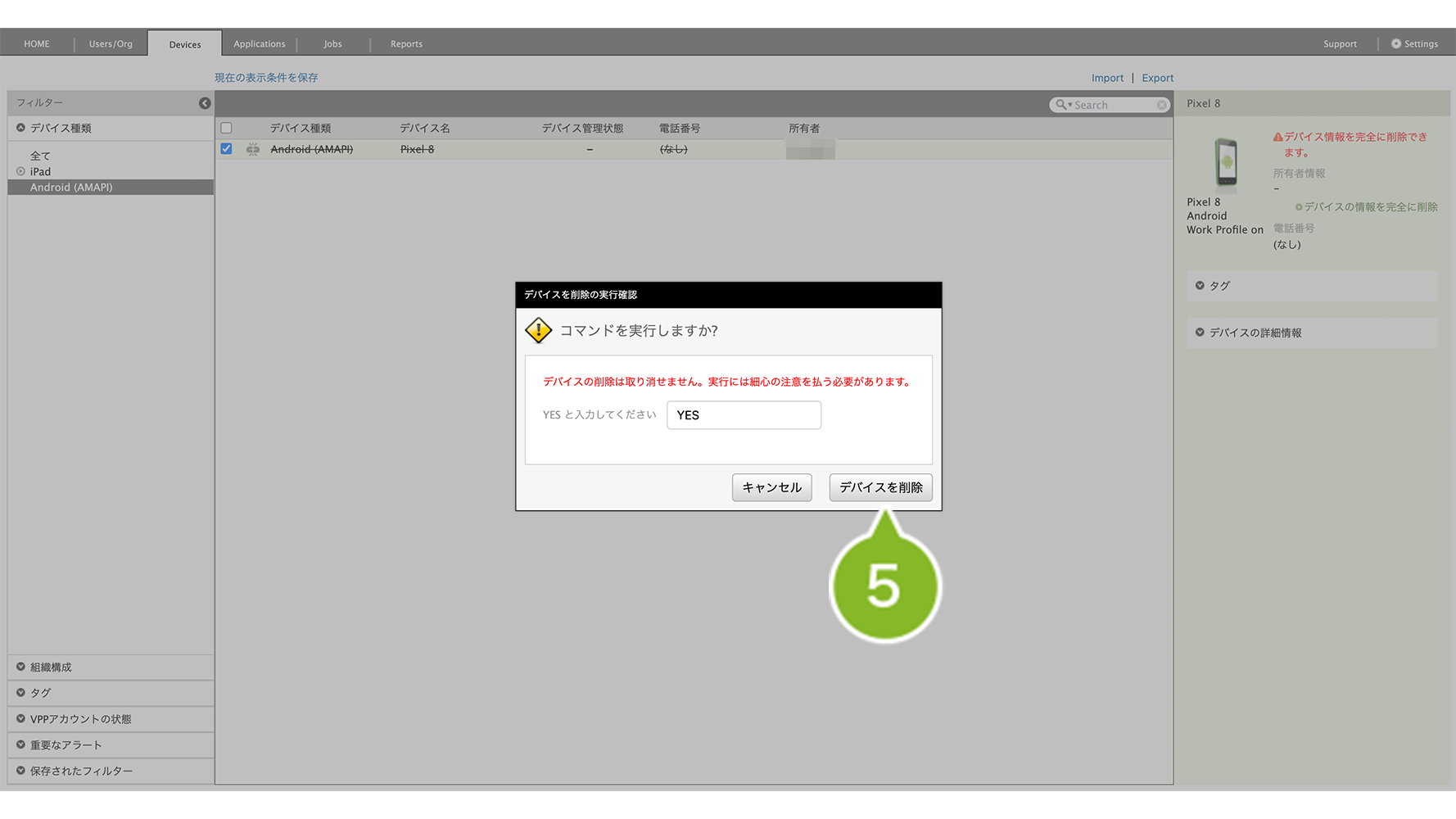
Task: Click the YES confirmation input field
Action: coord(744,415)
